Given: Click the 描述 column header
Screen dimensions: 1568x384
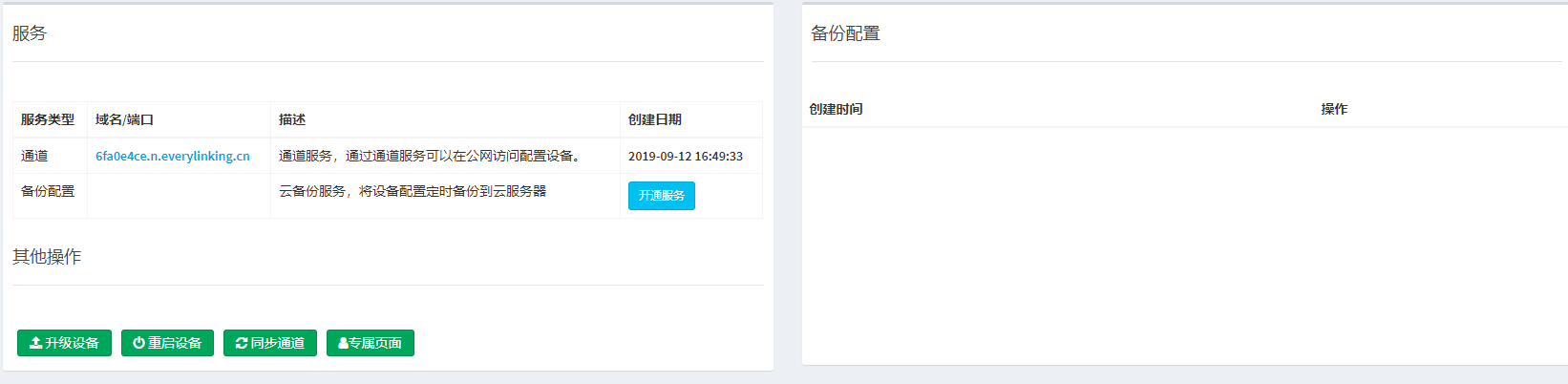Looking at the screenshot, I should point(292,119).
